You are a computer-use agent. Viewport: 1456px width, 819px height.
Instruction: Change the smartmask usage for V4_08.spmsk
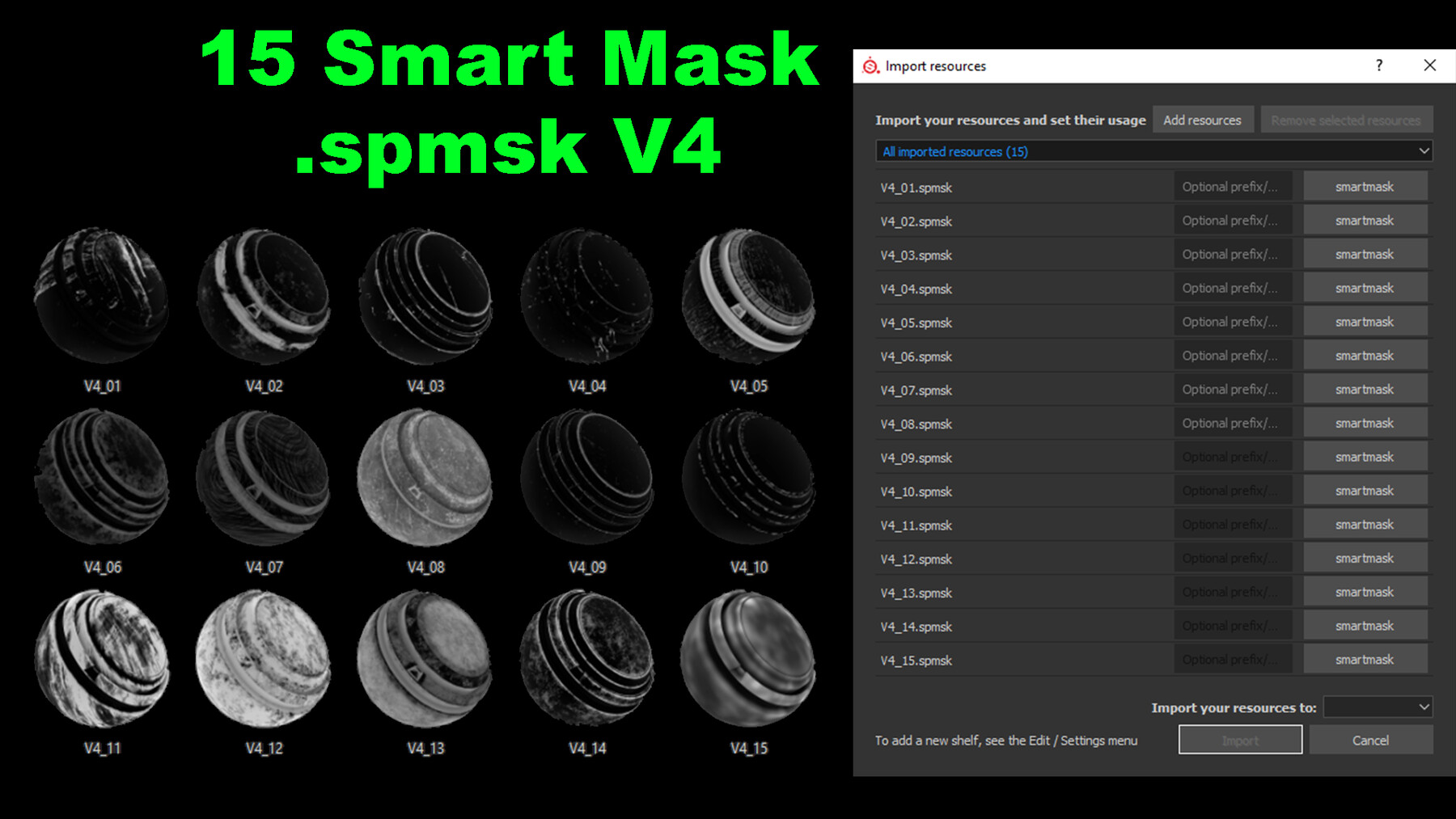1365,423
